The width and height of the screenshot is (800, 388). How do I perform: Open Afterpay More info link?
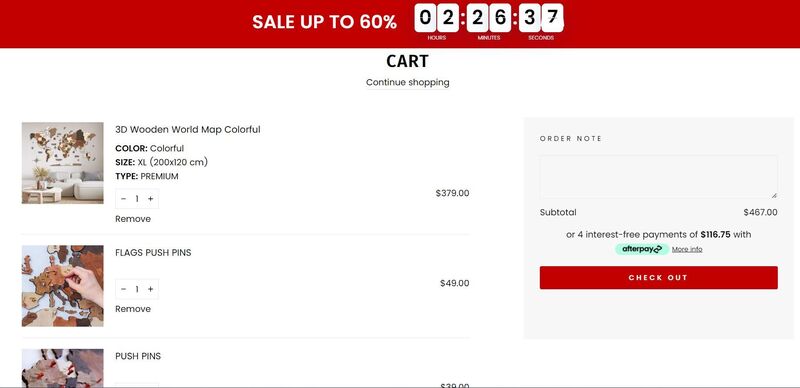(x=687, y=249)
